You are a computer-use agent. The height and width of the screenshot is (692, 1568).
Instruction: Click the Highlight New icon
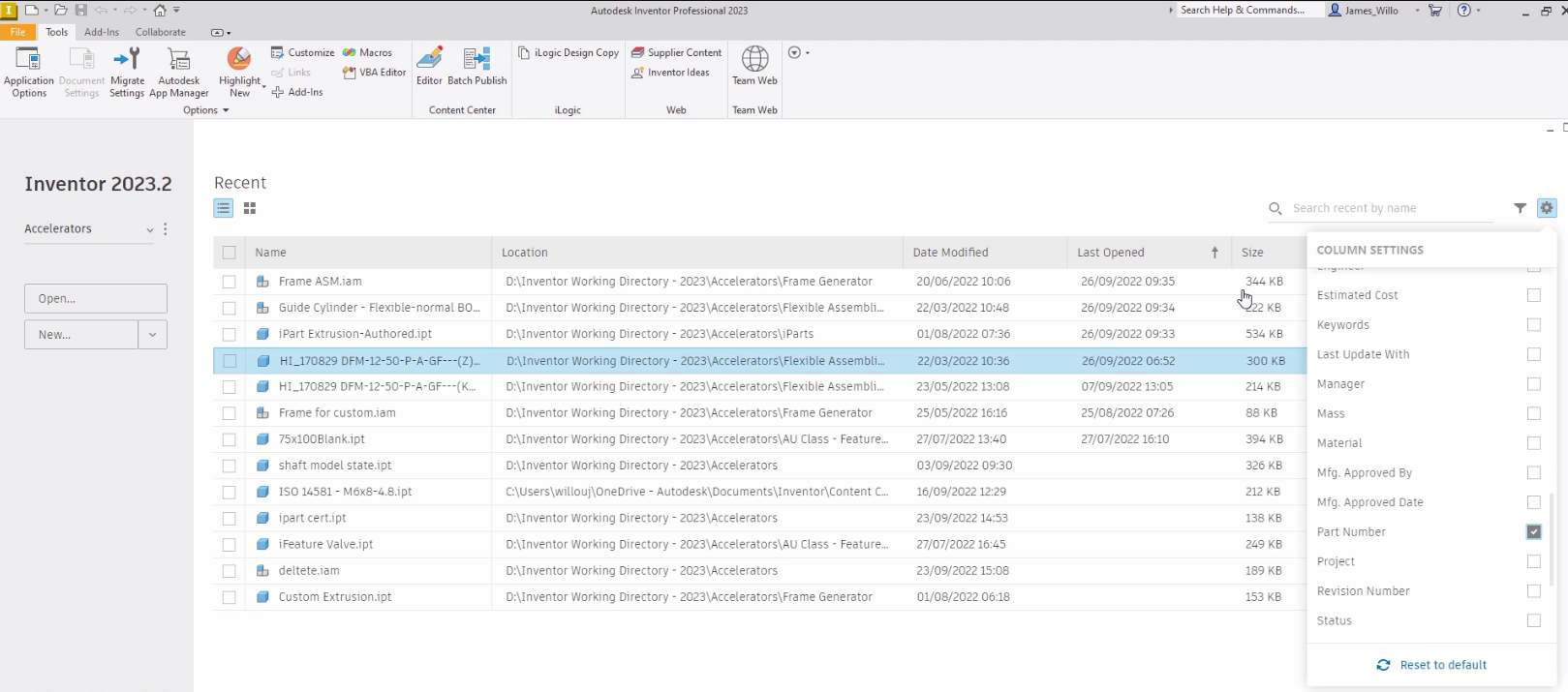(238, 60)
